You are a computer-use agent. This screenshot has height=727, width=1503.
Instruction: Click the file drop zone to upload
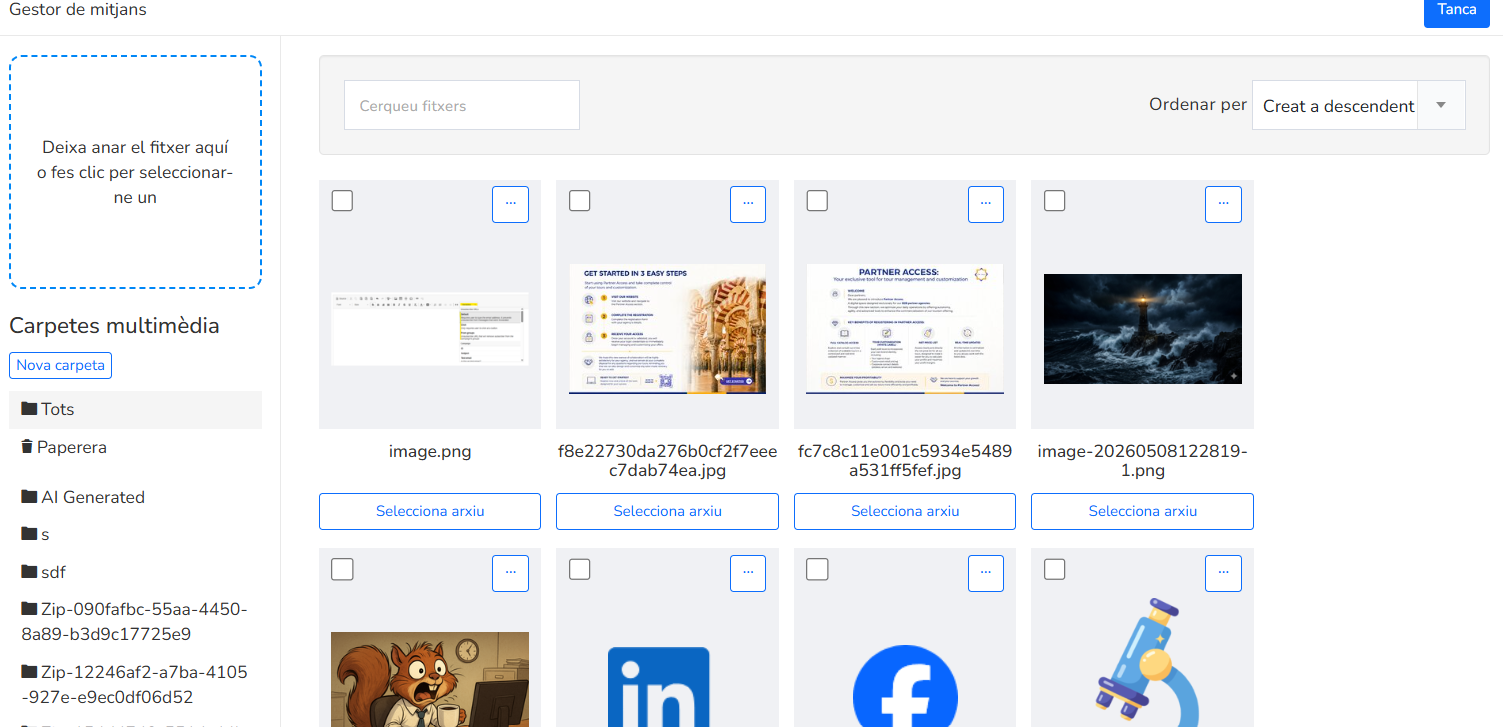click(136, 172)
